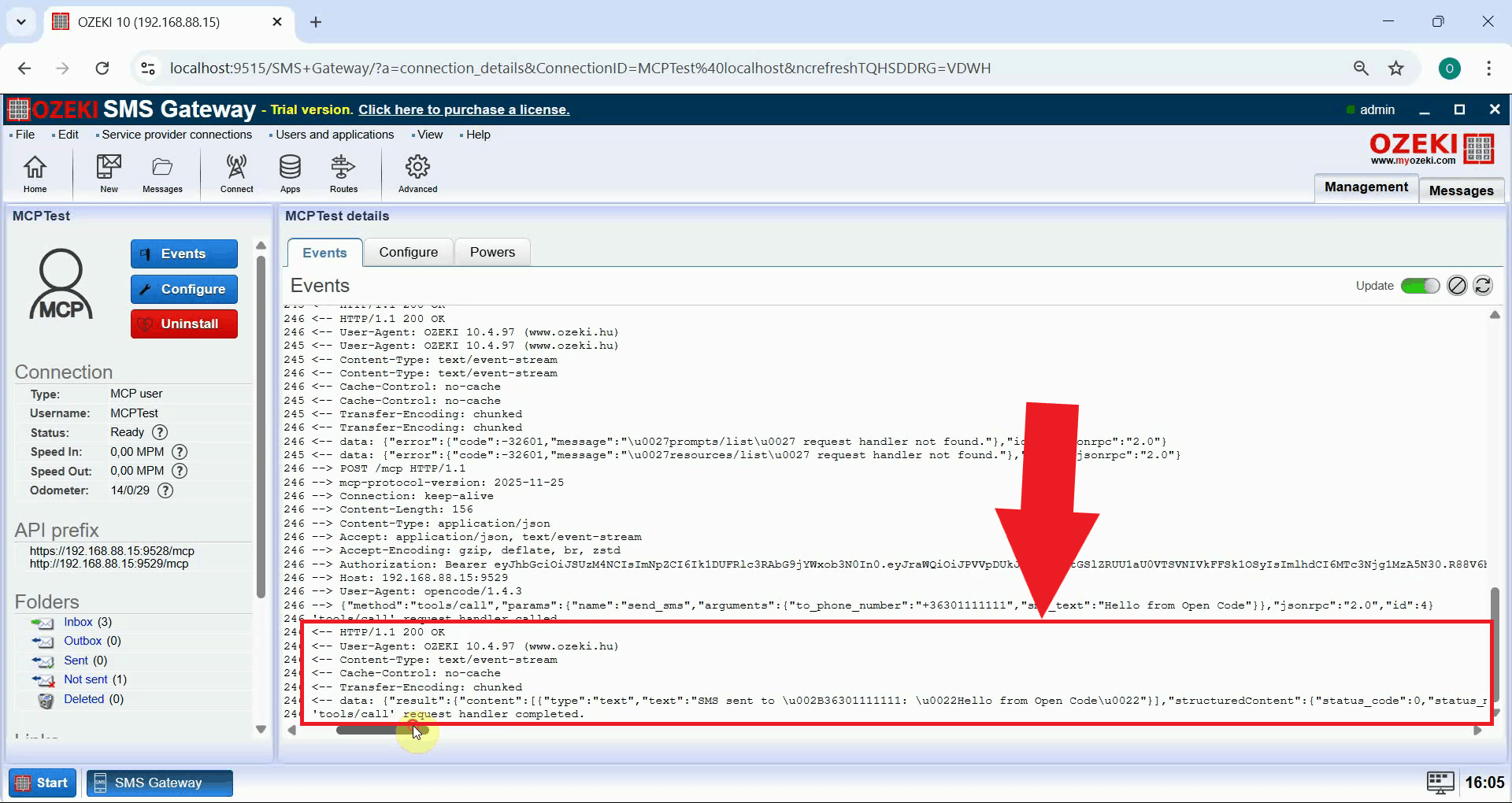Select the Events tab
1512x803 pixels.
324,253
